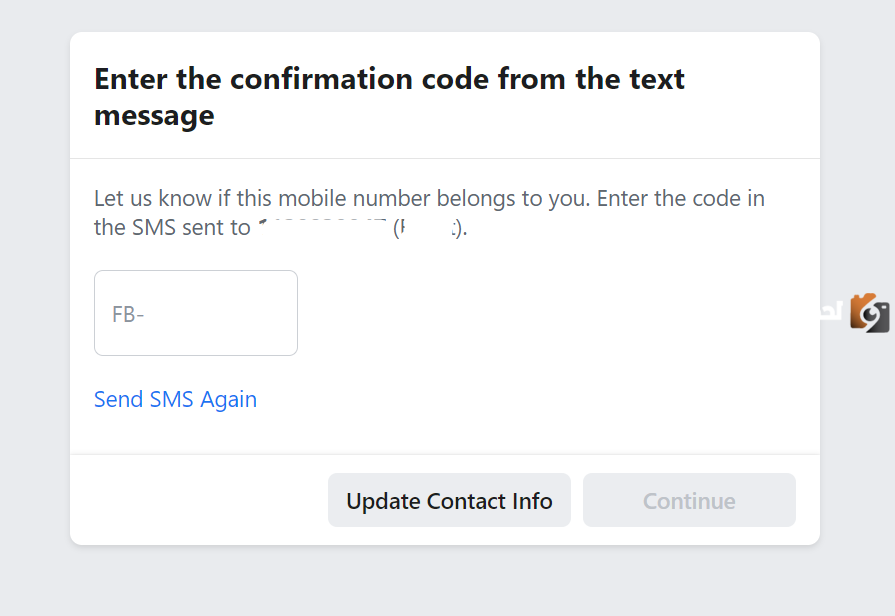
Task: Click the blurred text inside the parentheses
Action: tap(427, 227)
